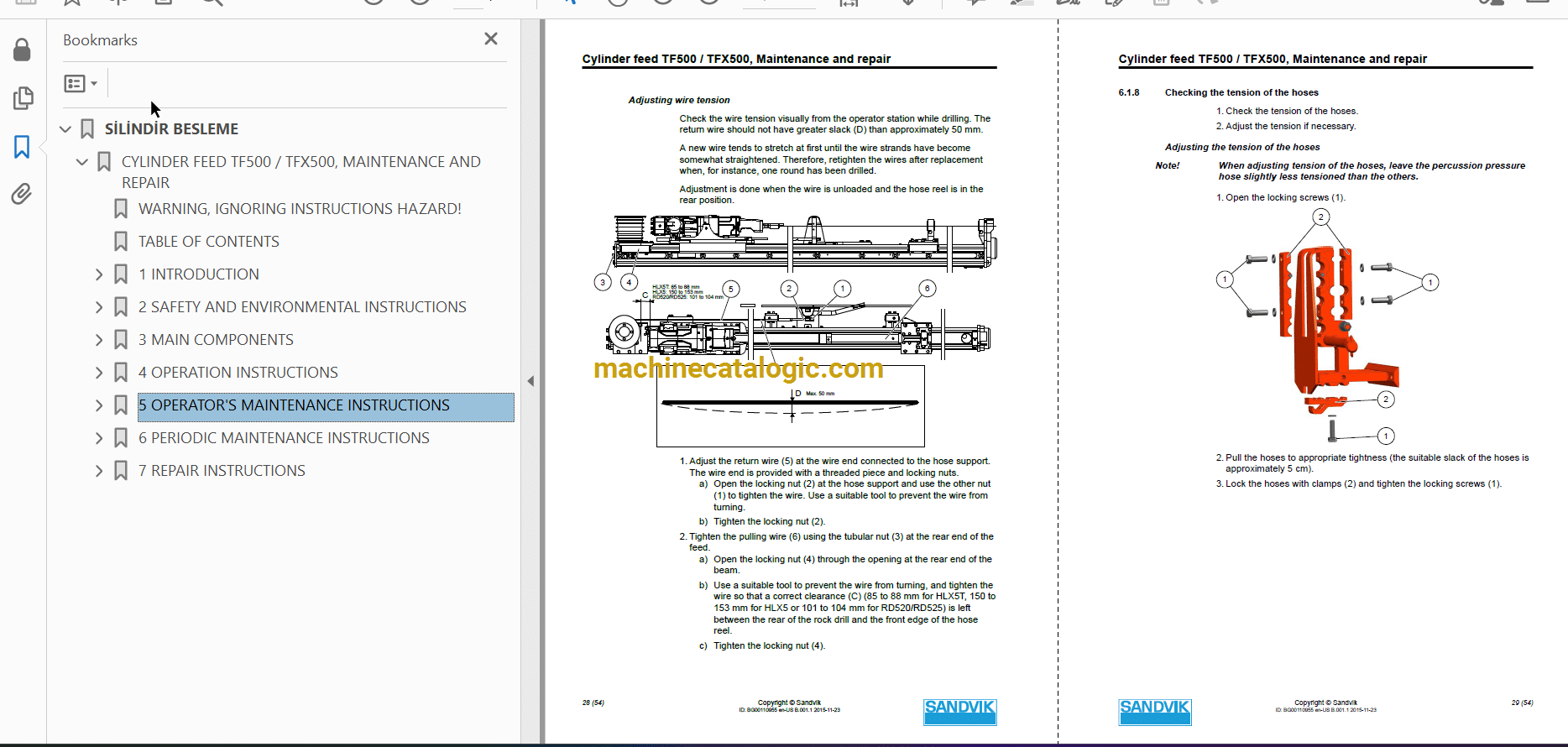The width and height of the screenshot is (1568, 747).
Task: Select the SİLİNDİR BESLEME bookmark
Action: point(171,129)
